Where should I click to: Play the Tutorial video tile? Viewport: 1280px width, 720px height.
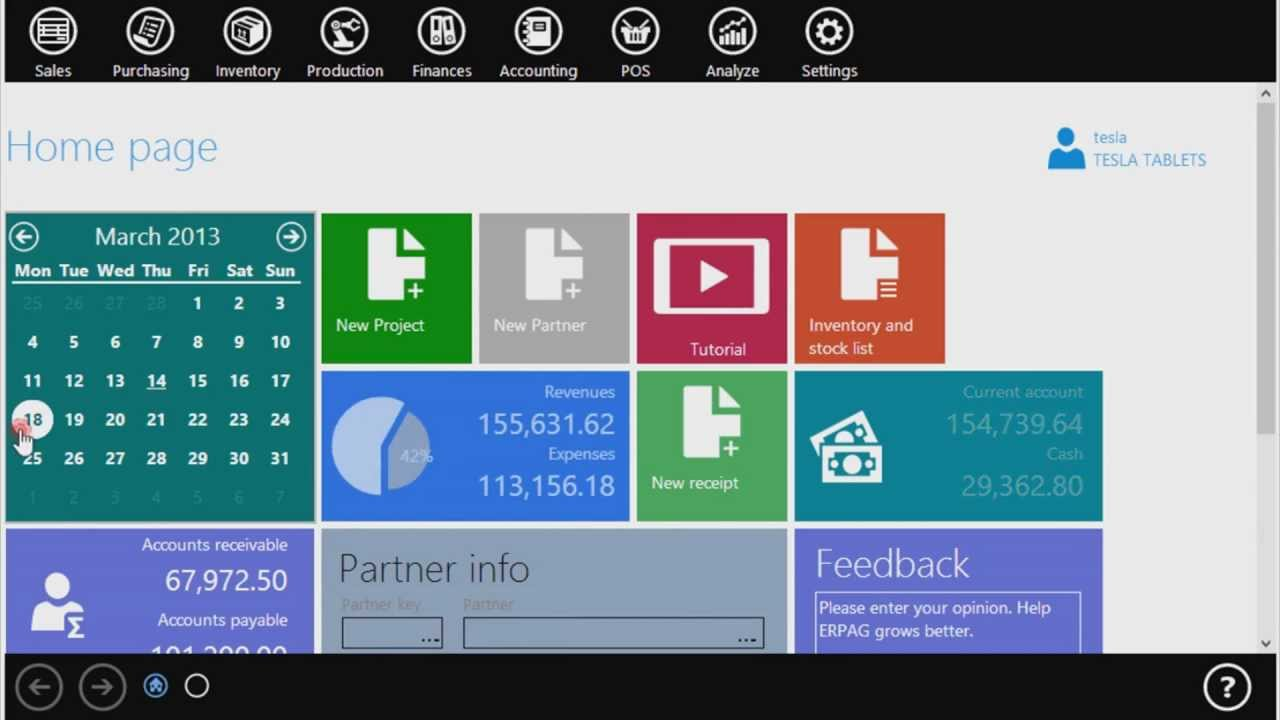click(712, 288)
